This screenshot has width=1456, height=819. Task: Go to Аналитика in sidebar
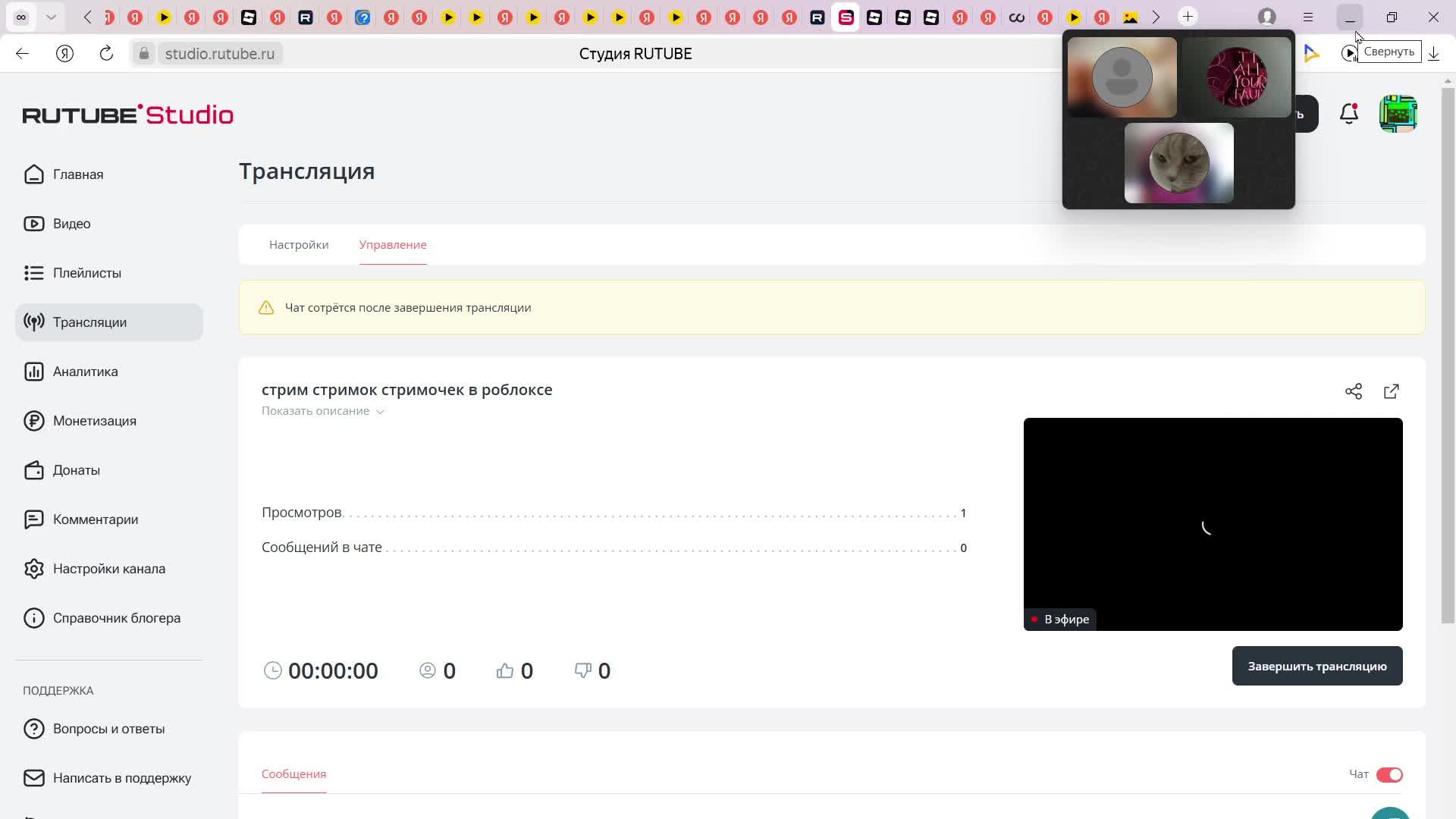click(85, 372)
